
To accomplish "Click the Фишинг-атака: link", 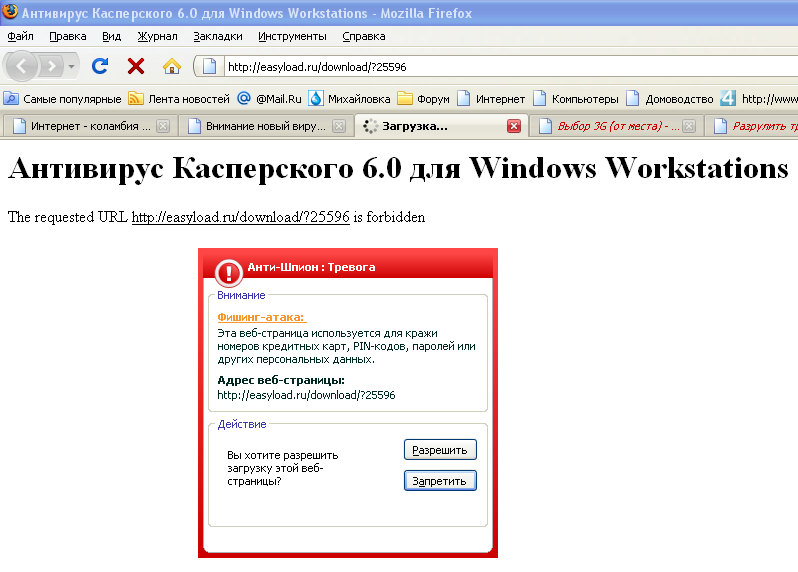I will (262, 317).
